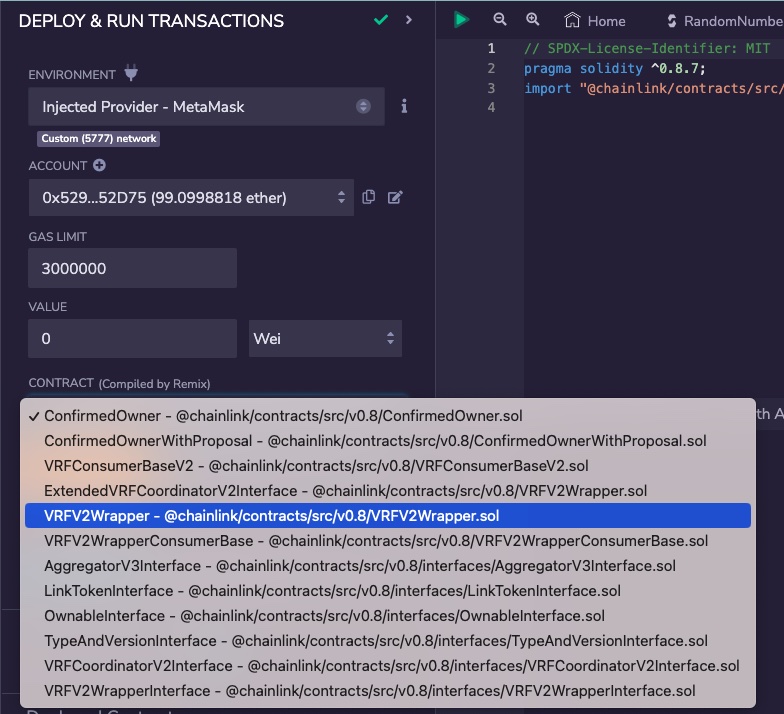Click the zoom out magnifier icon
This screenshot has width=784, height=714.
(500, 19)
